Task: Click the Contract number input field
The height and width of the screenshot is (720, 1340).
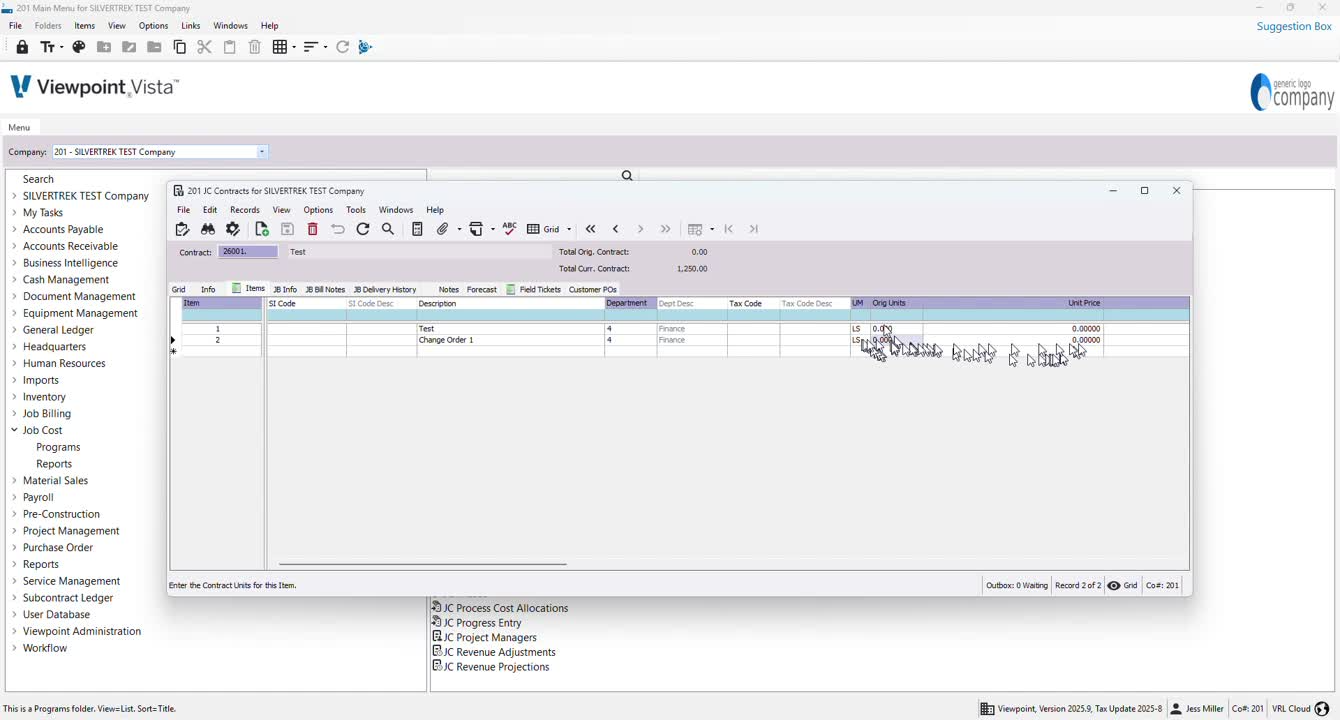Action: [248, 252]
